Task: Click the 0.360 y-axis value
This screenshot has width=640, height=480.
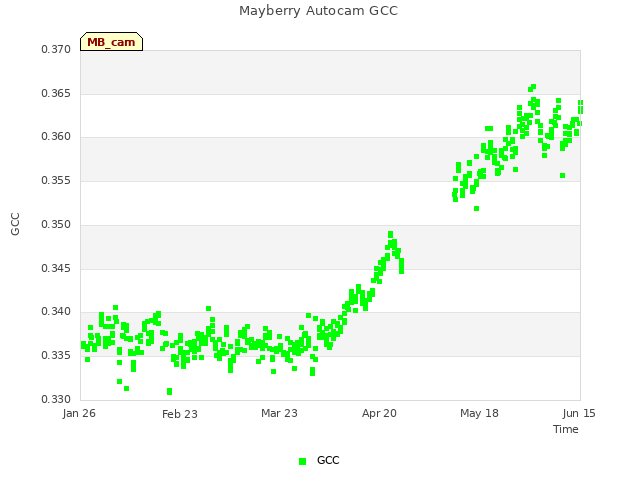Action: click(x=56, y=136)
